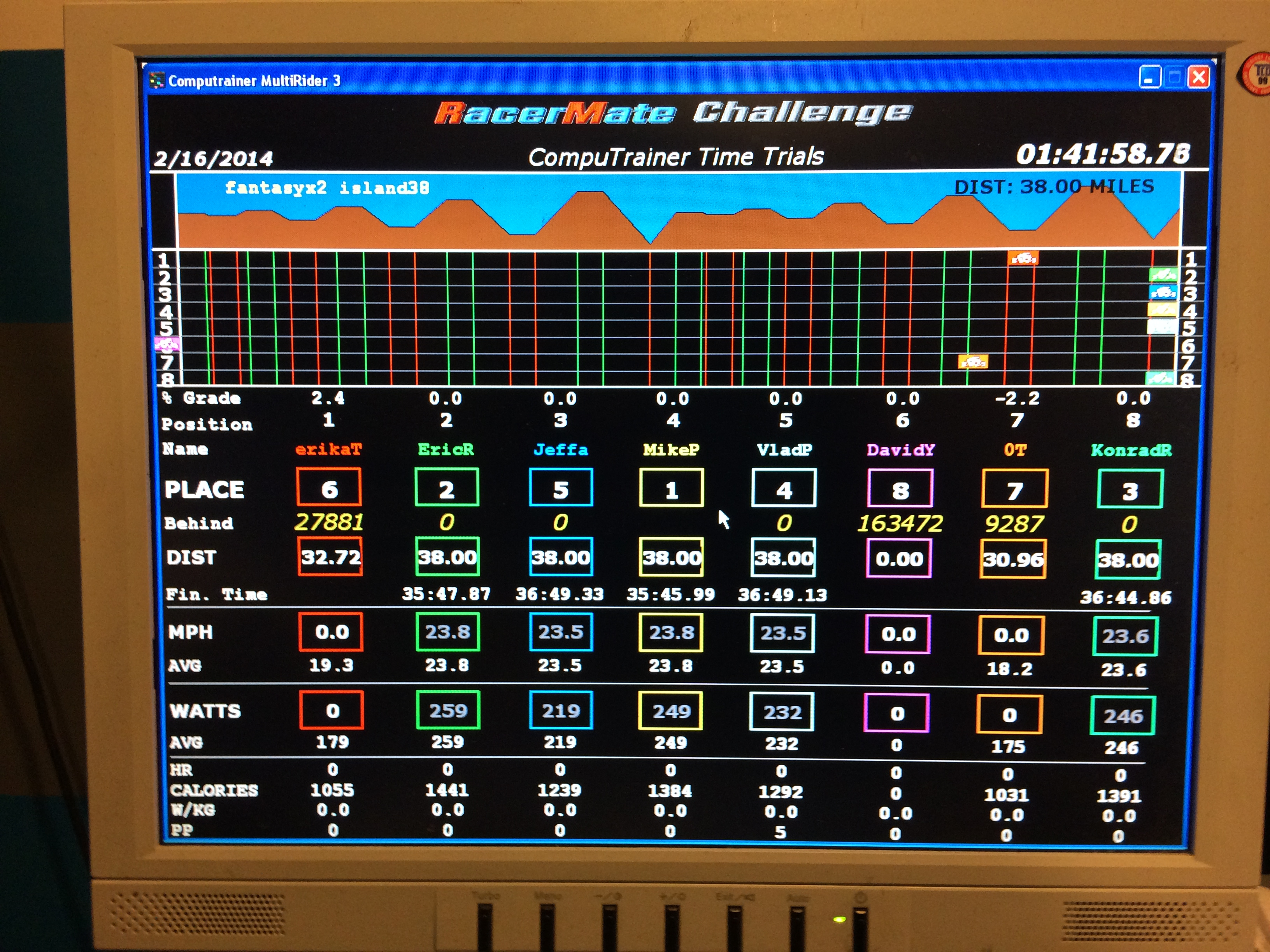Click the red rider icon in lane 1
The image size is (1270, 952).
[1023, 258]
